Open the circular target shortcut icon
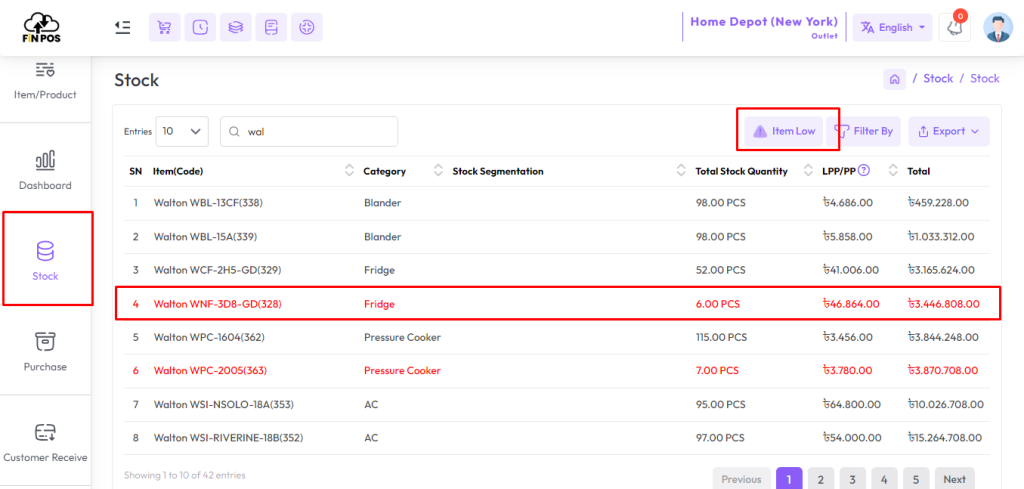Viewport: 1024px width, 489px height. pos(306,27)
